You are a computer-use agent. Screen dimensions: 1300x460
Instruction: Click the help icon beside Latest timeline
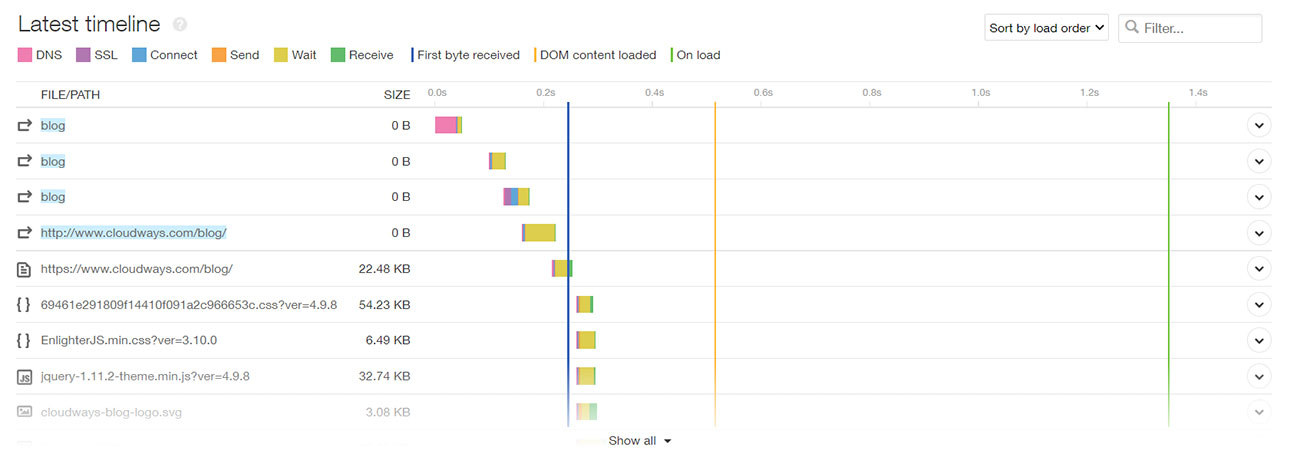click(x=179, y=25)
